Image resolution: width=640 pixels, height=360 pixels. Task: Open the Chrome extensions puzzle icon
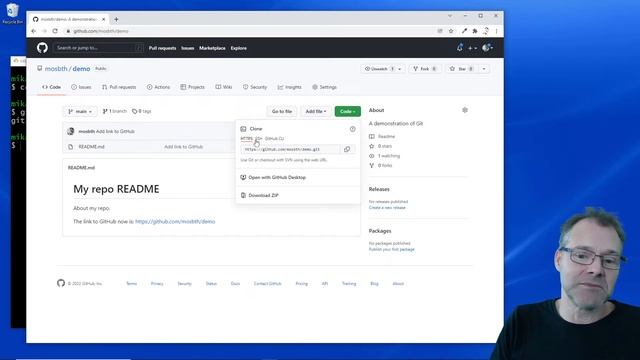point(475,31)
